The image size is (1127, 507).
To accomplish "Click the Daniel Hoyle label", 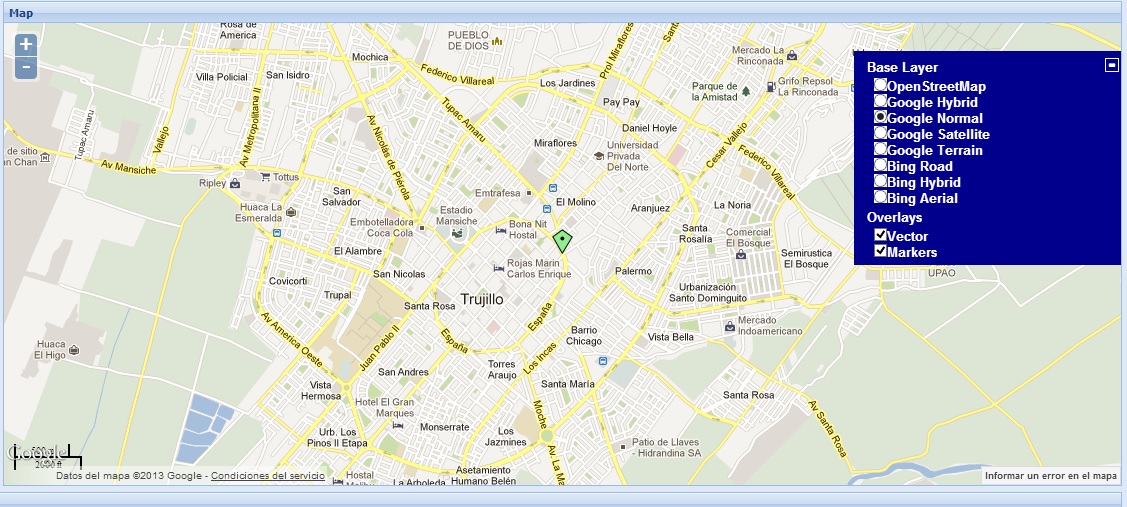I will [x=649, y=128].
